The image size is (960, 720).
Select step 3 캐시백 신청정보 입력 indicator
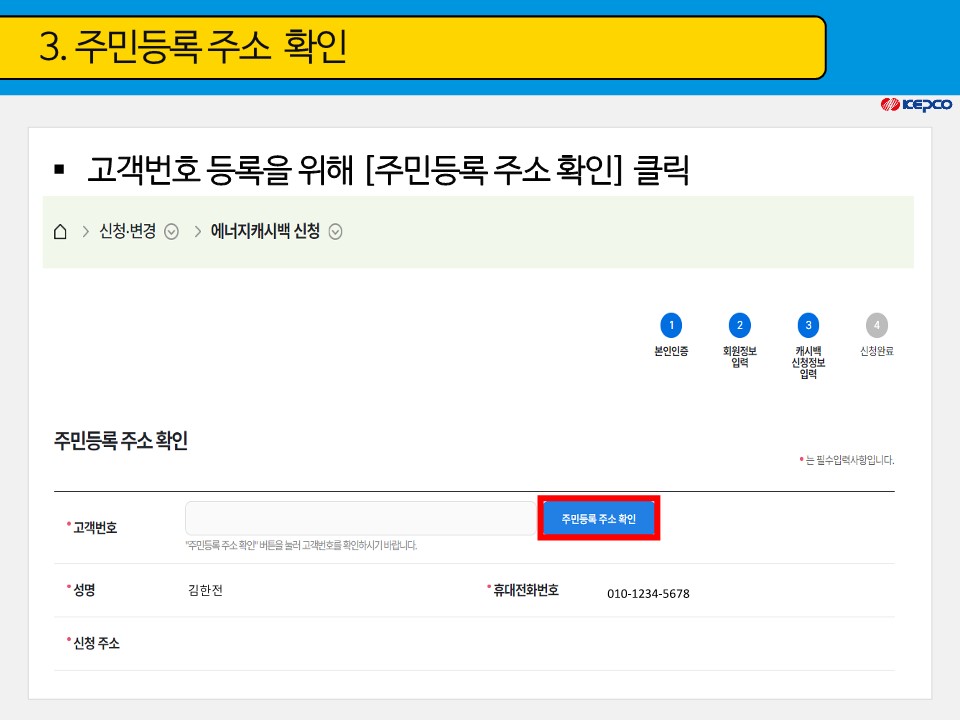pos(808,324)
